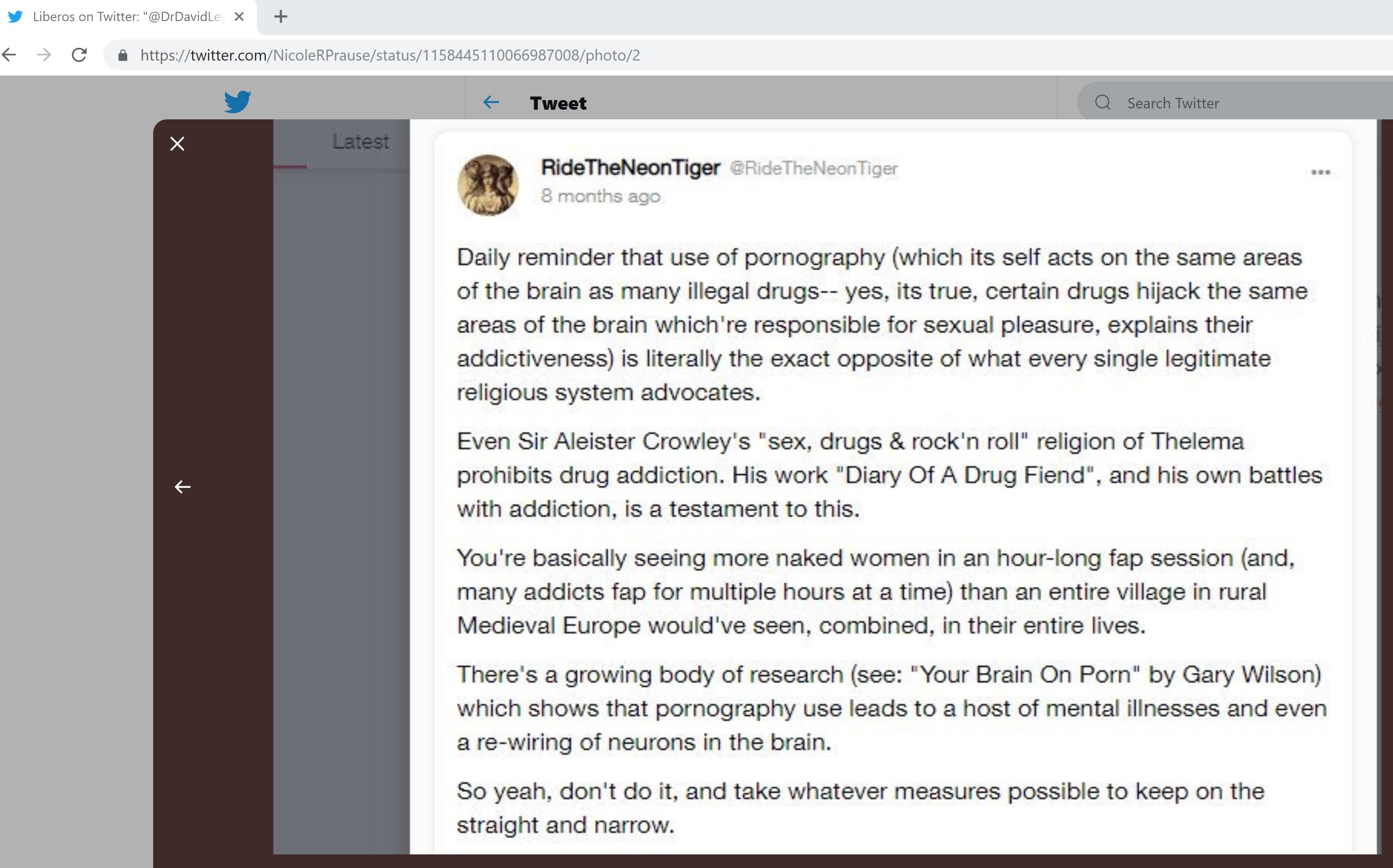Go to the previous photo arrow
The image size is (1393, 868).
pos(183,487)
